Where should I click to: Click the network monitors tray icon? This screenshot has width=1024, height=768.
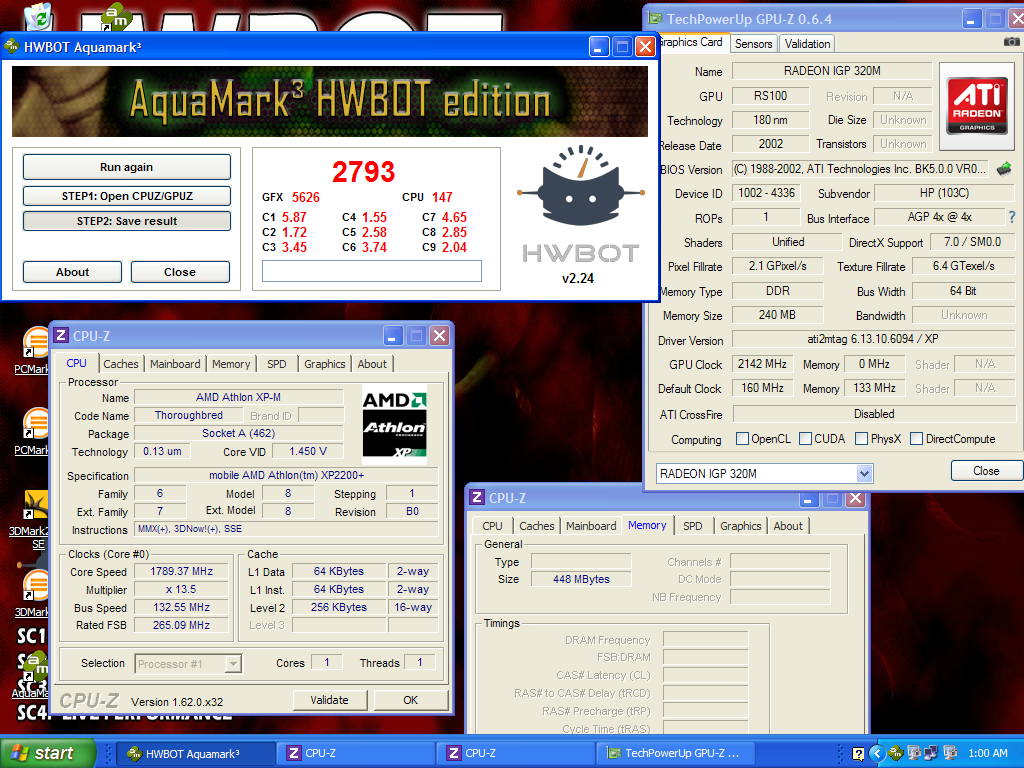pyautogui.click(x=931, y=754)
